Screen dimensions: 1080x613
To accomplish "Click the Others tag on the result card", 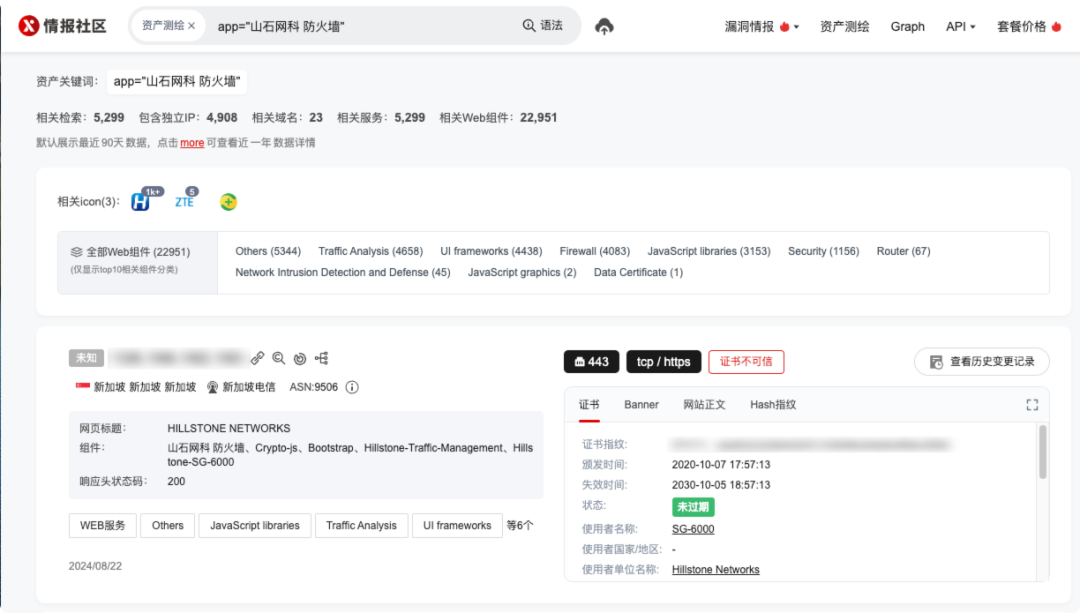I will click(x=168, y=526).
